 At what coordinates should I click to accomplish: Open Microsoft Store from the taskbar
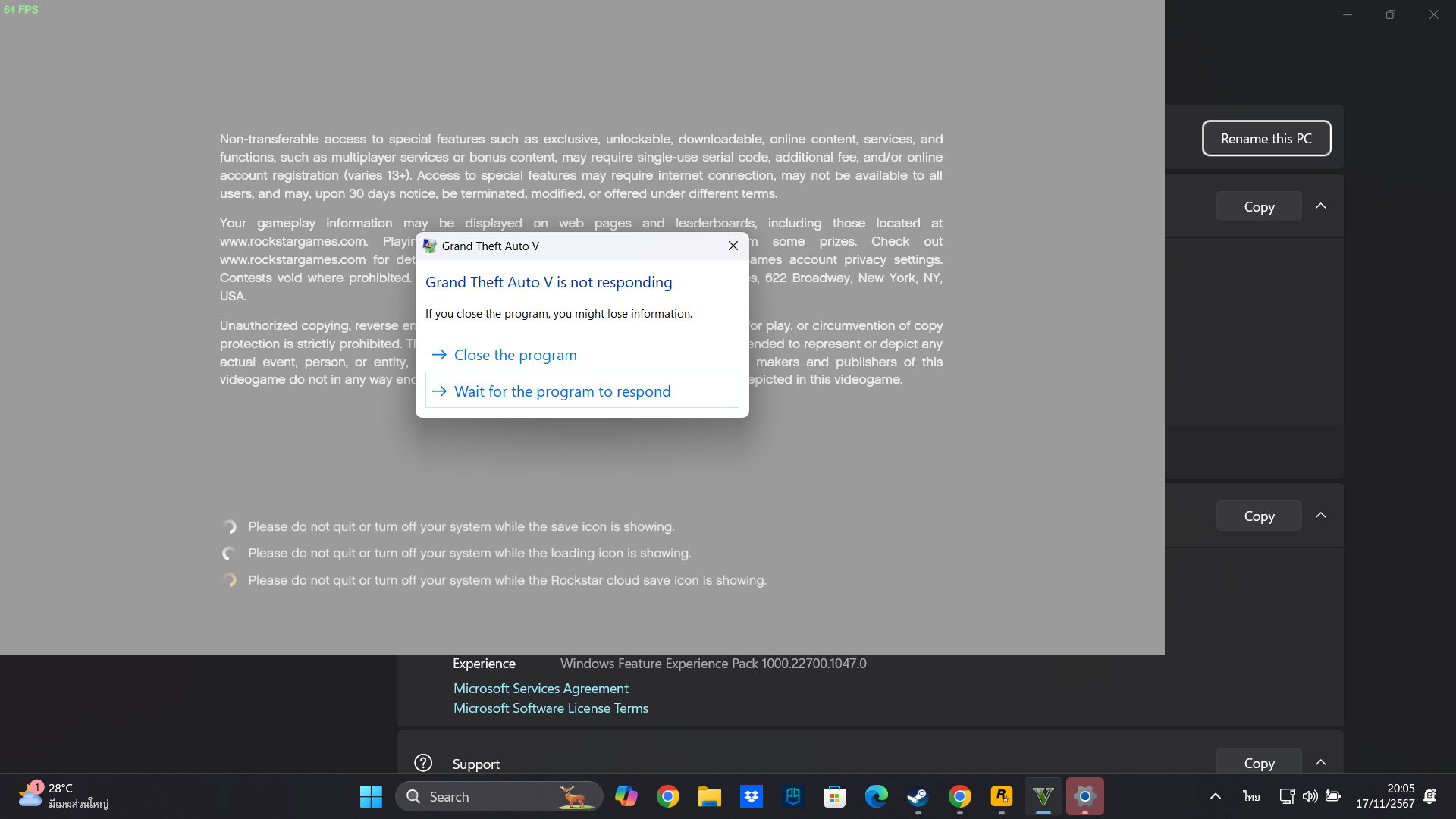click(835, 796)
